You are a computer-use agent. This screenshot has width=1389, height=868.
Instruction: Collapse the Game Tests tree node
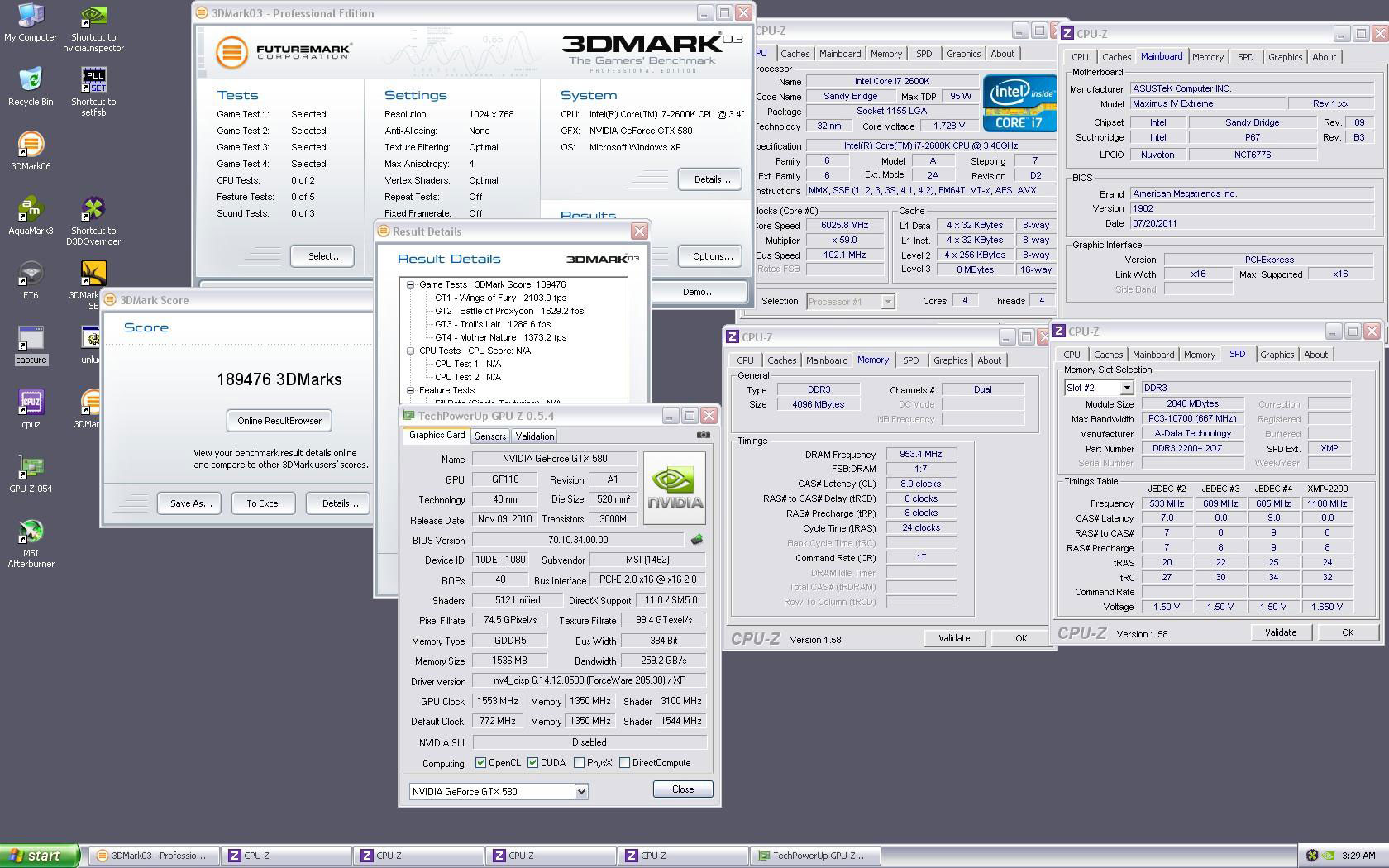click(410, 284)
